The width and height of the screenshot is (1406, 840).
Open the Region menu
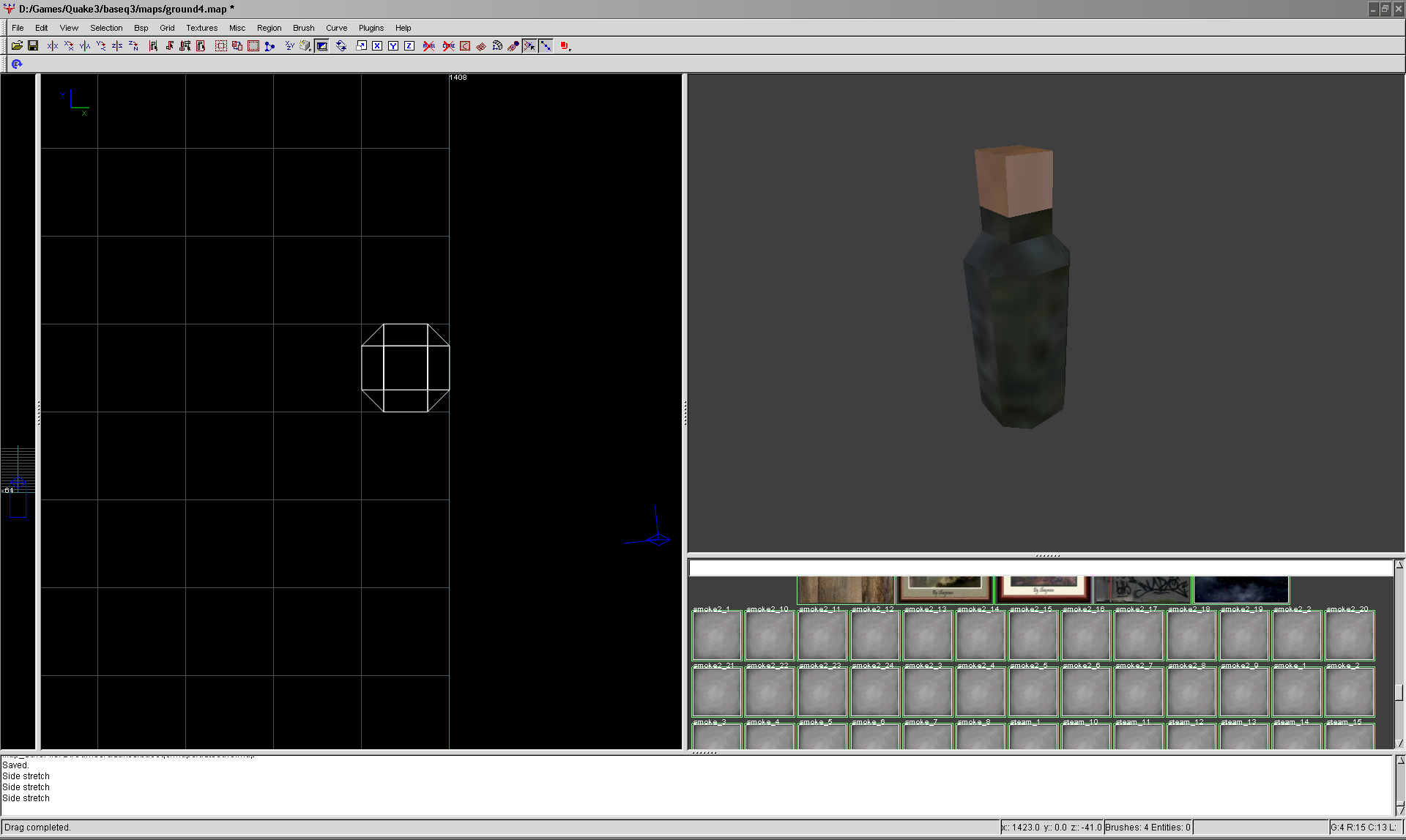pyautogui.click(x=269, y=28)
